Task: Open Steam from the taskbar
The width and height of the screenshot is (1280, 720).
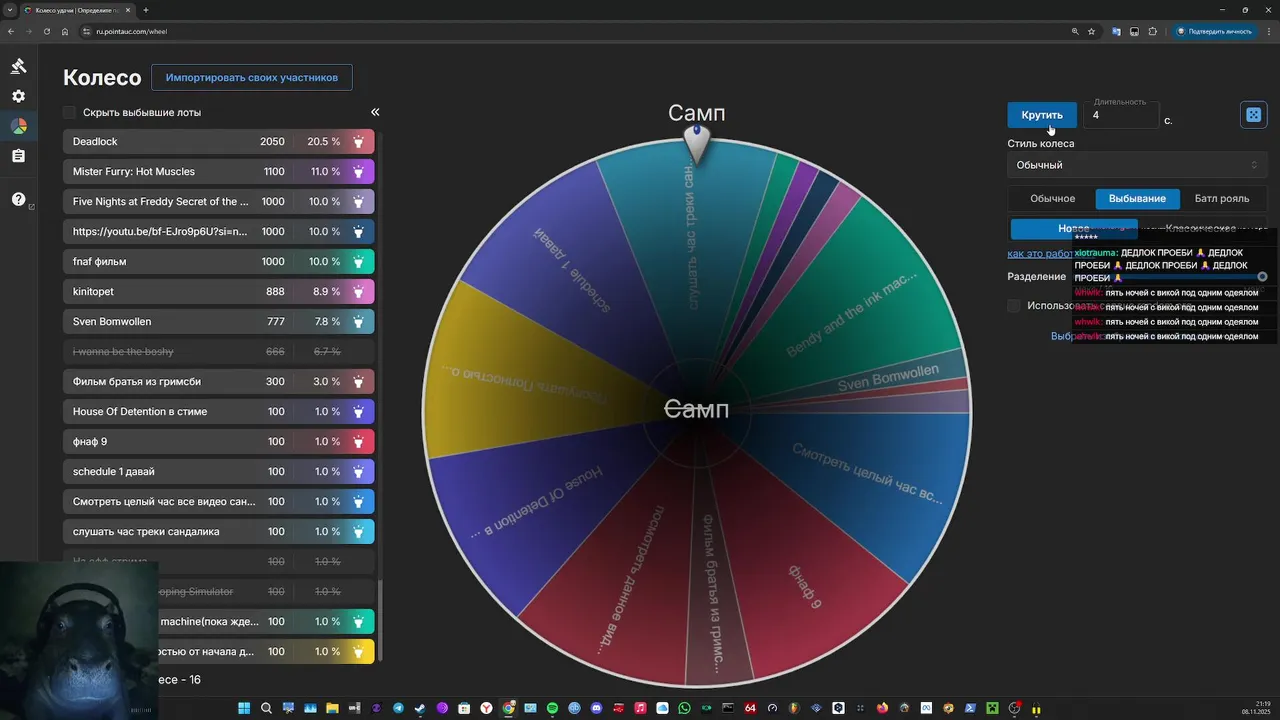Action: (x=420, y=708)
